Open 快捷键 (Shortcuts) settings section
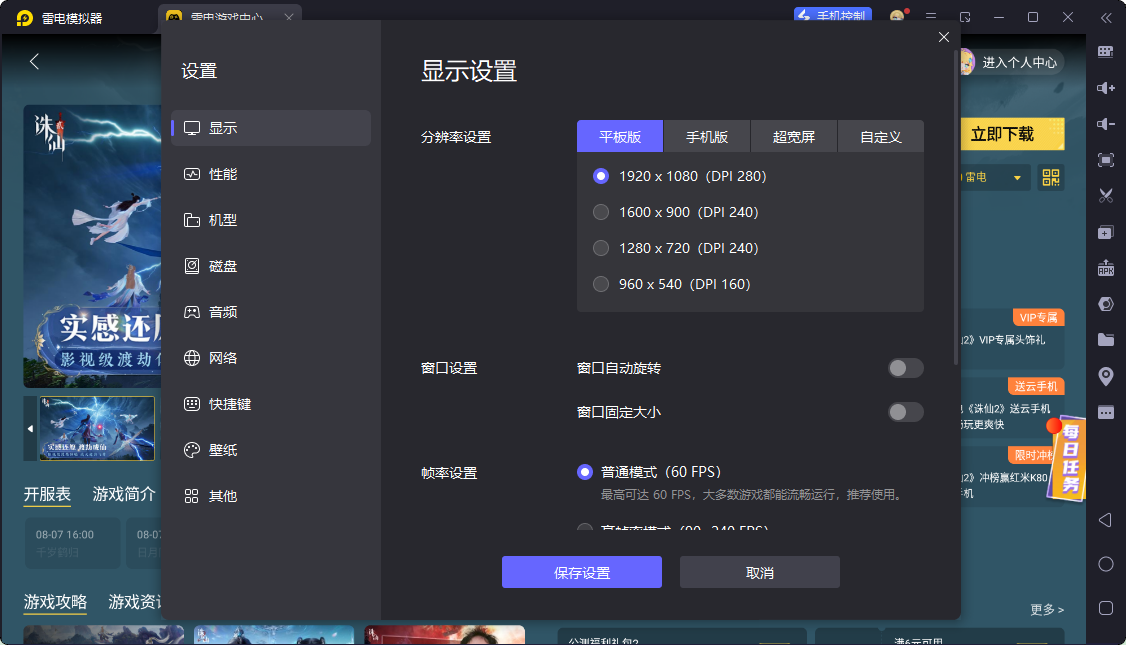Screen dimensions: 1126x645 pyautogui.click(x=271, y=404)
